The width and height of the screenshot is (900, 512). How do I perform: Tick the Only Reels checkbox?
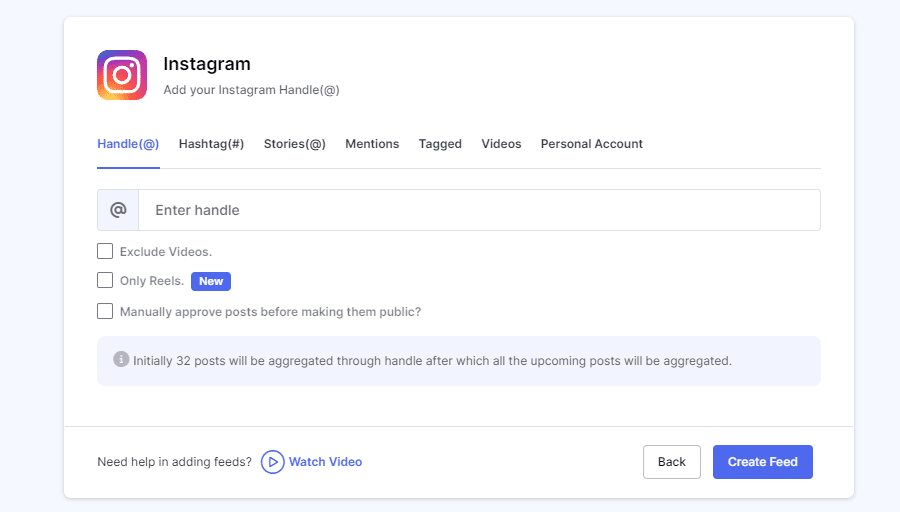coord(105,281)
